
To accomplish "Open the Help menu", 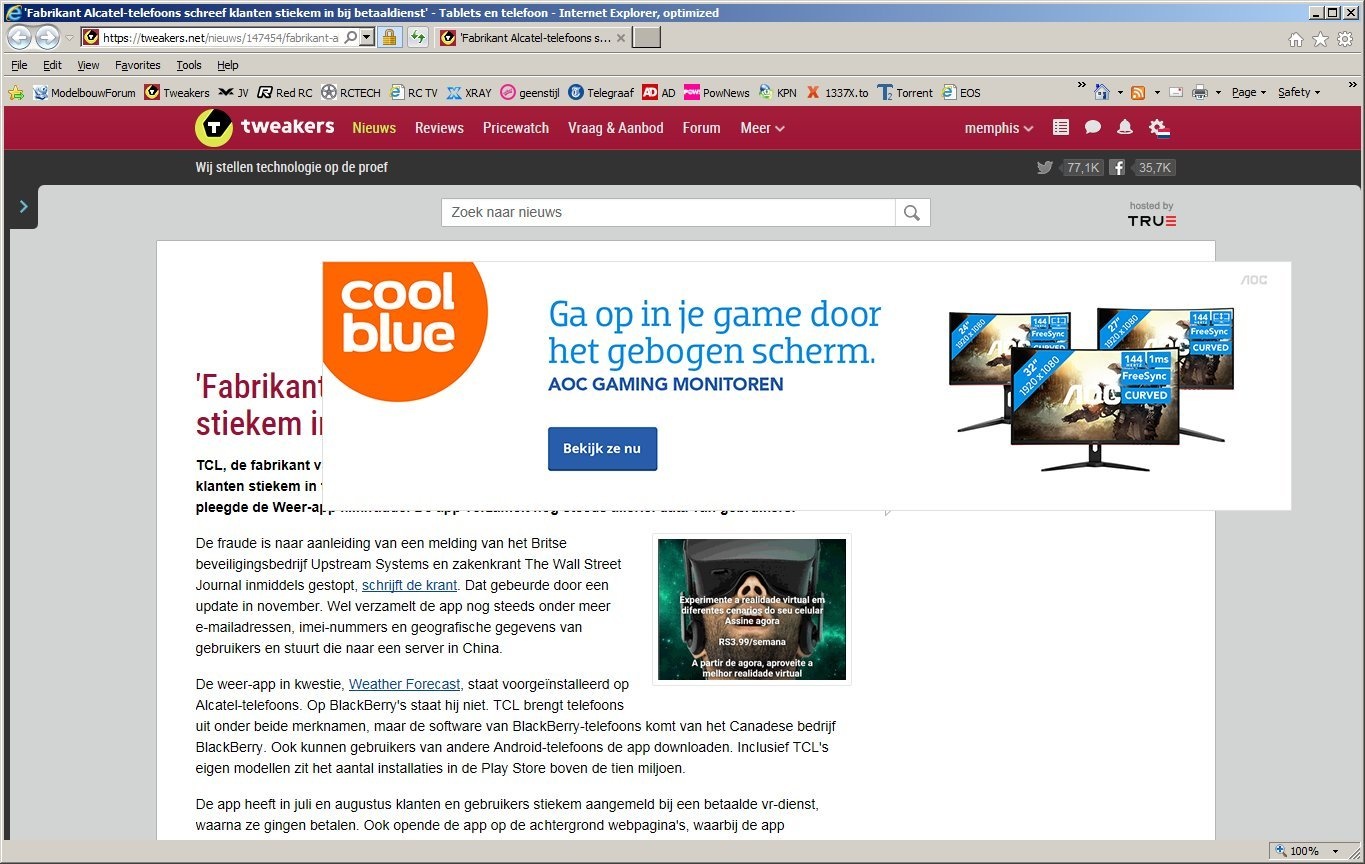I will coord(228,65).
